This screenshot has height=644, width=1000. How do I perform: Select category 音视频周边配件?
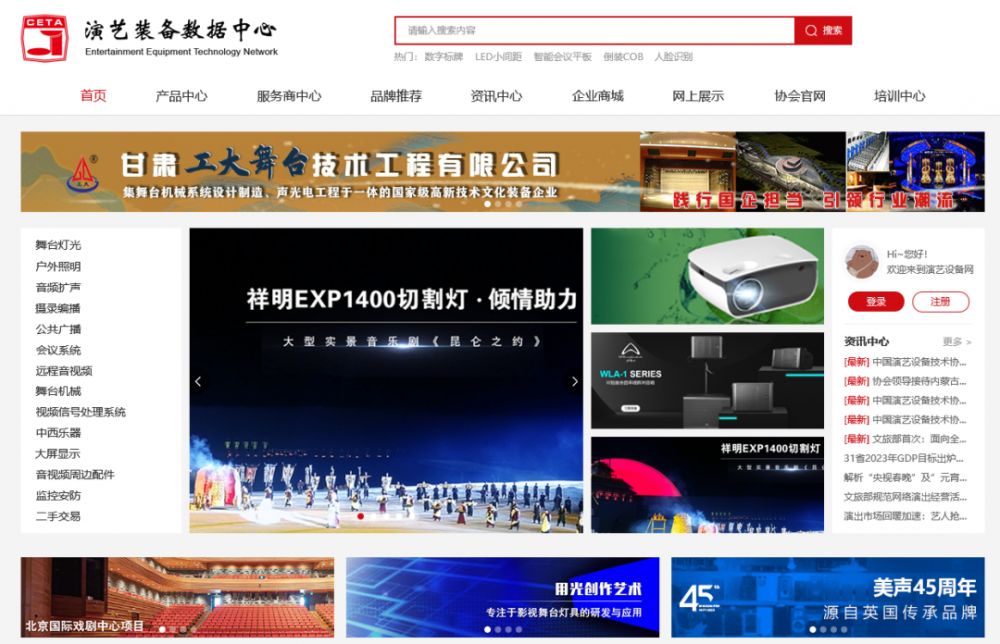pos(75,474)
